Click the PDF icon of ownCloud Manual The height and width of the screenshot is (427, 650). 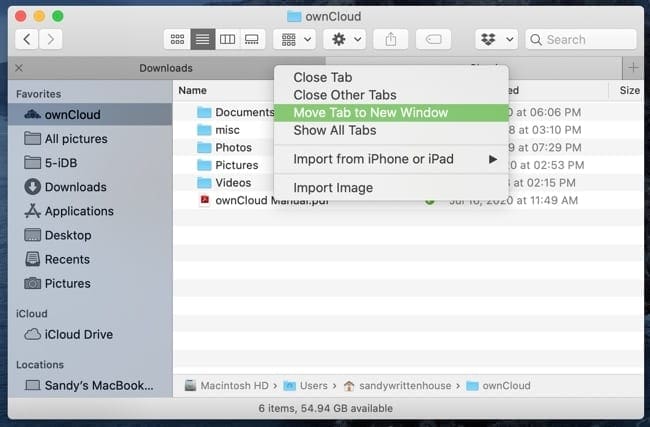point(204,200)
